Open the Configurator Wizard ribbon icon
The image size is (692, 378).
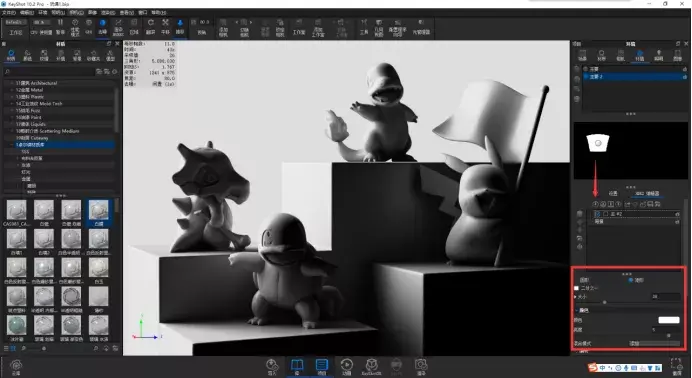(397, 27)
